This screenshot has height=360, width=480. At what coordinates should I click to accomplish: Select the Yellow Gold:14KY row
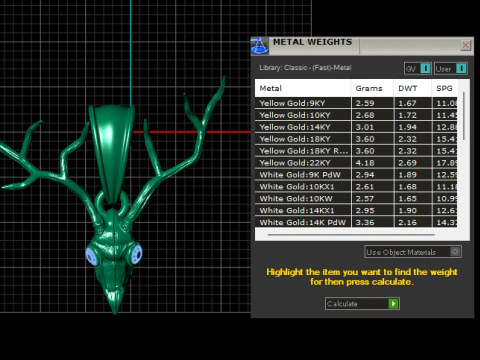tap(356, 127)
